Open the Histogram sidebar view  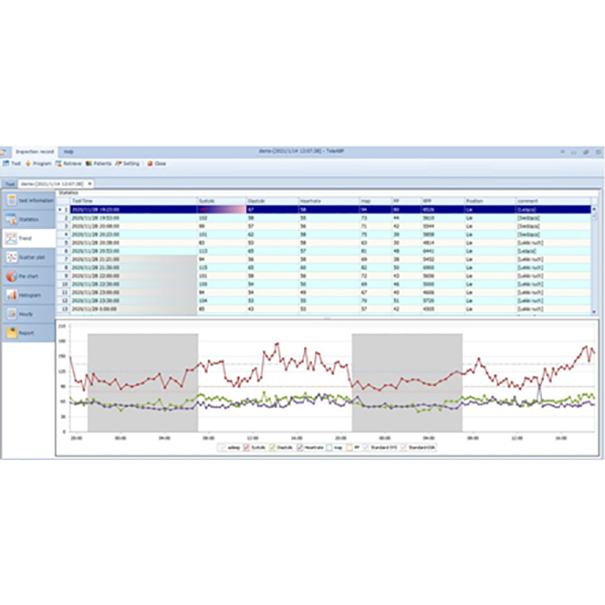pyautogui.click(x=29, y=295)
